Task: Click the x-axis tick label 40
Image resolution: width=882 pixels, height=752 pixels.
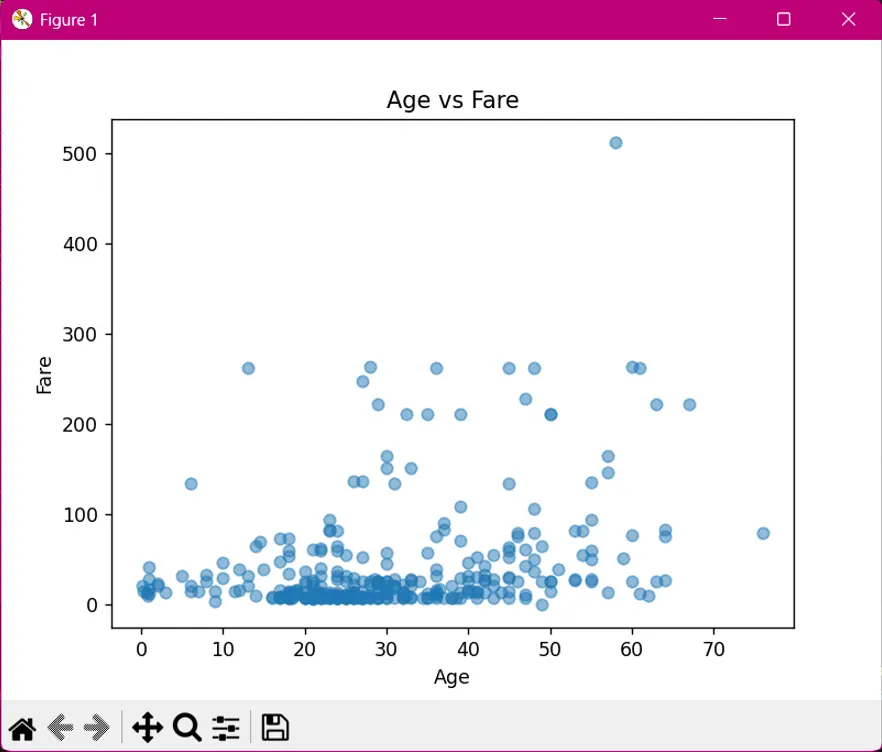Action: click(468, 650)
